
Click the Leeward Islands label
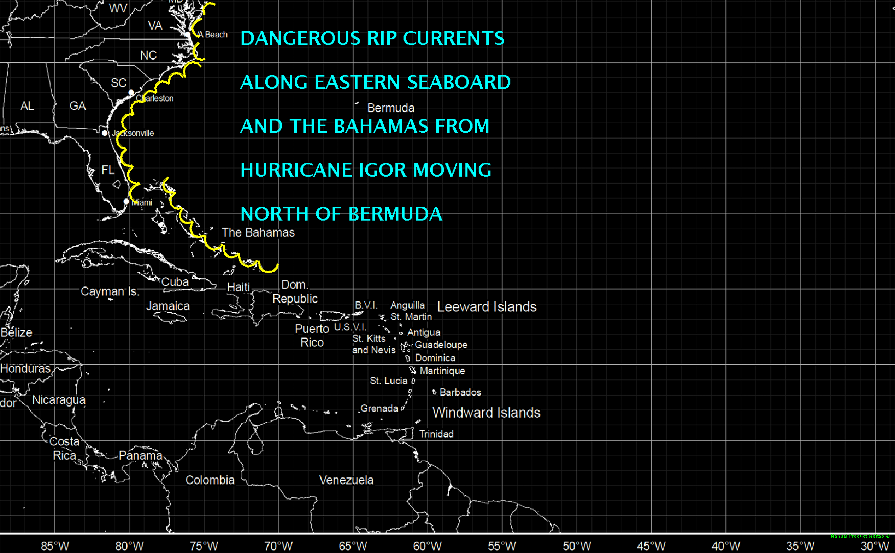pos(487,307)
